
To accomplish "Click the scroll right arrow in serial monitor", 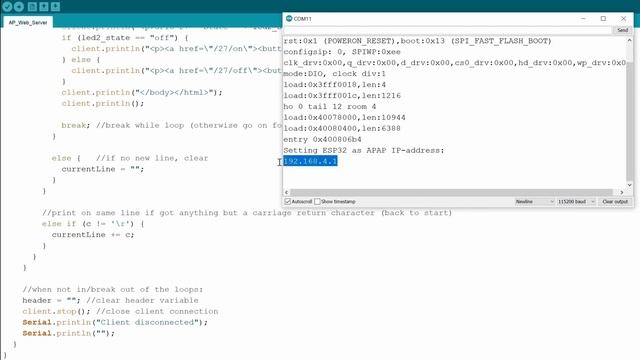I will coord(622,192).
